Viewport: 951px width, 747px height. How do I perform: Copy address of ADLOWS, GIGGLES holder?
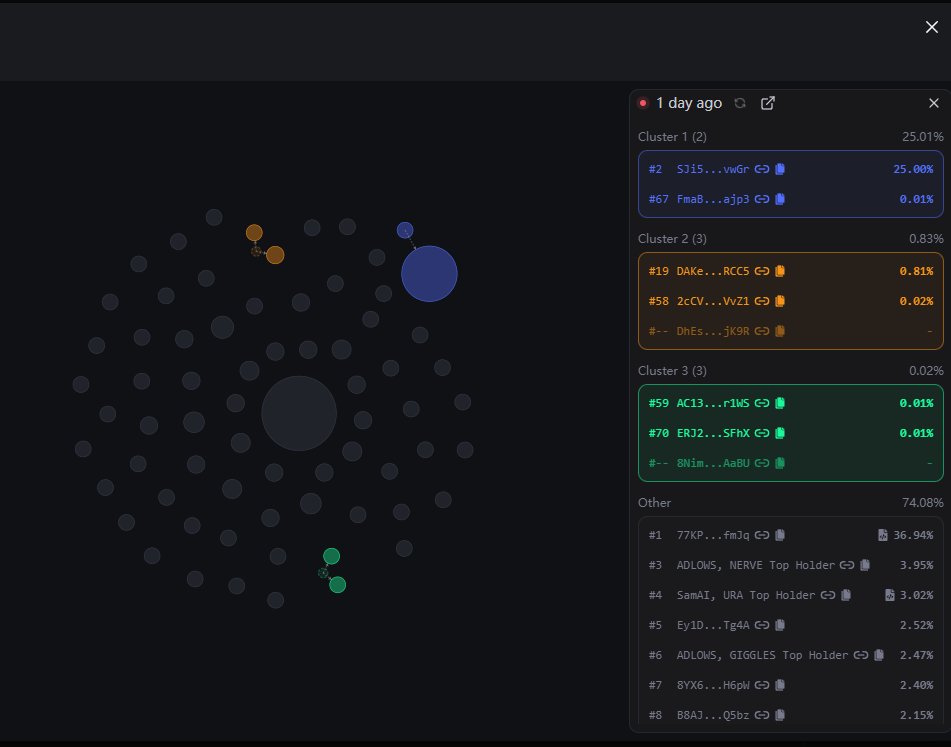point(879,655)
